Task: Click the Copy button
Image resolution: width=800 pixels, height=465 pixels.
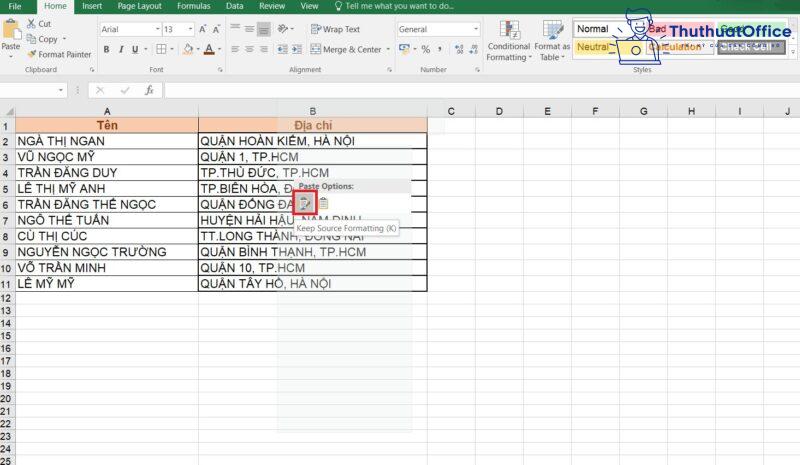Action: click(x=42, y=39)
